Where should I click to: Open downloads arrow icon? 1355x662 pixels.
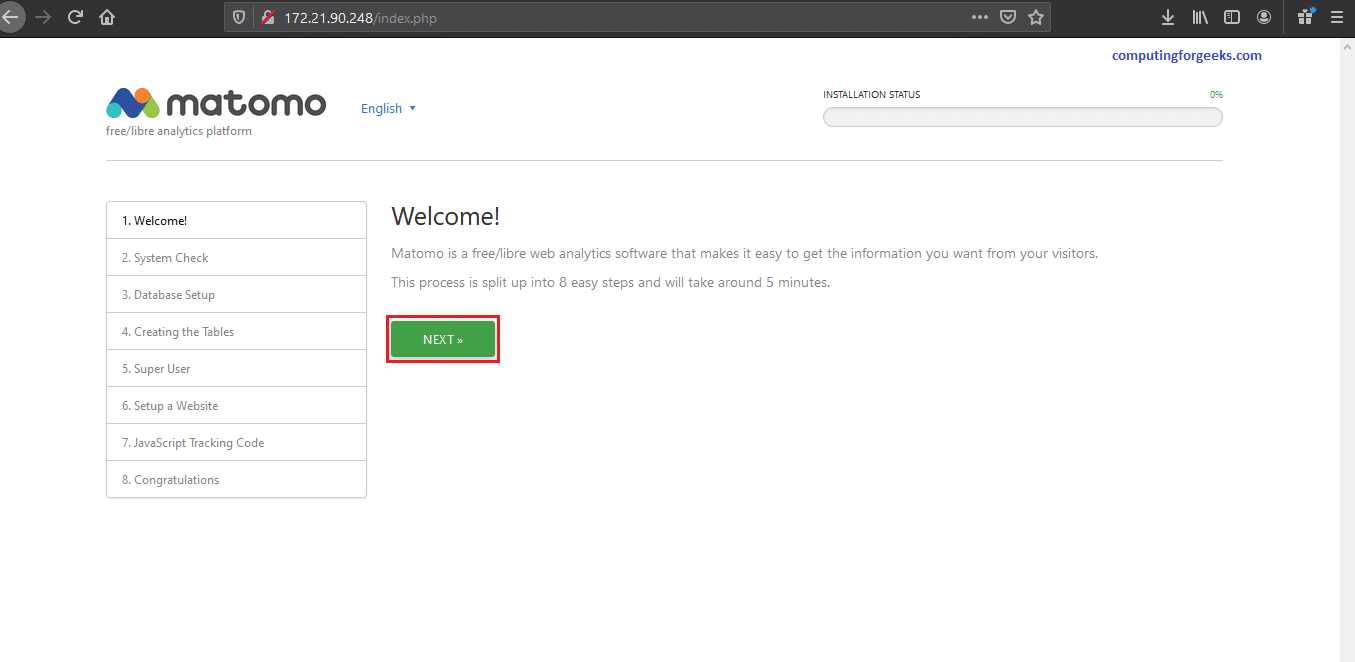pos(1167,17)
